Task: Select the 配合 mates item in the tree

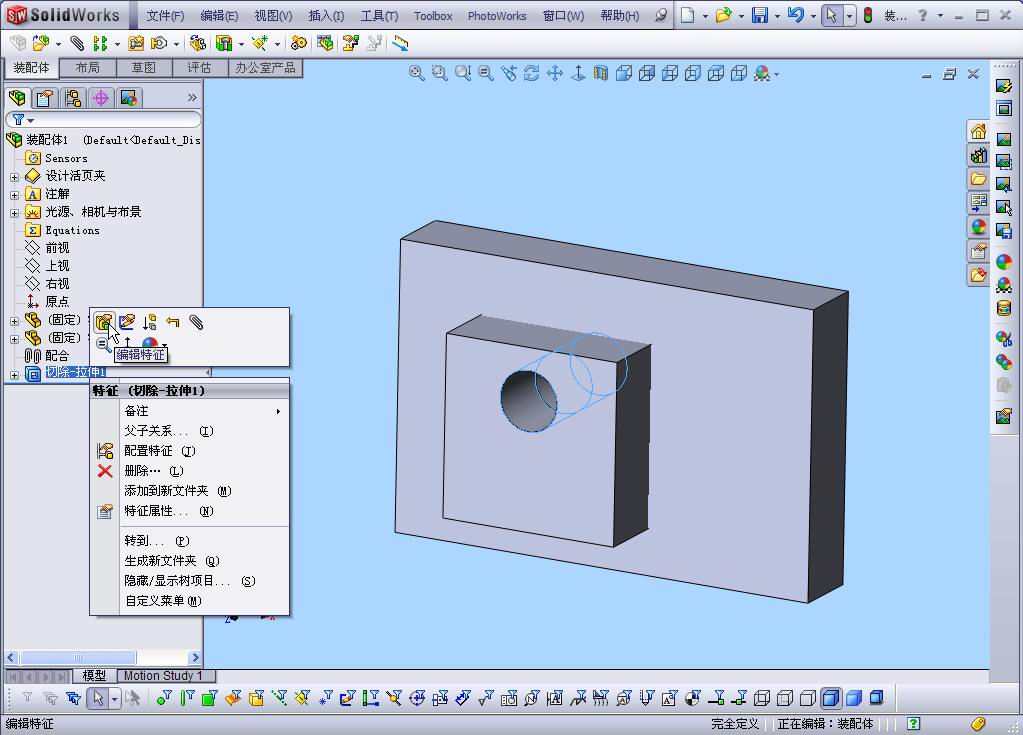Action: click(57, 355)
